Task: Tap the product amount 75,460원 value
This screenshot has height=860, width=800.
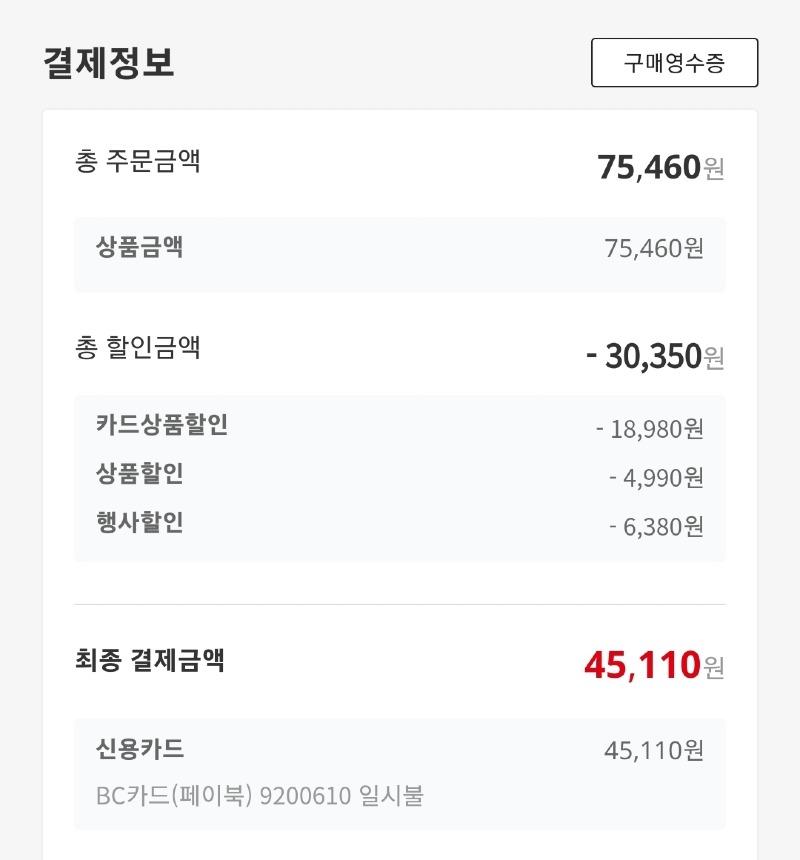Action: [x=654, y=248]
